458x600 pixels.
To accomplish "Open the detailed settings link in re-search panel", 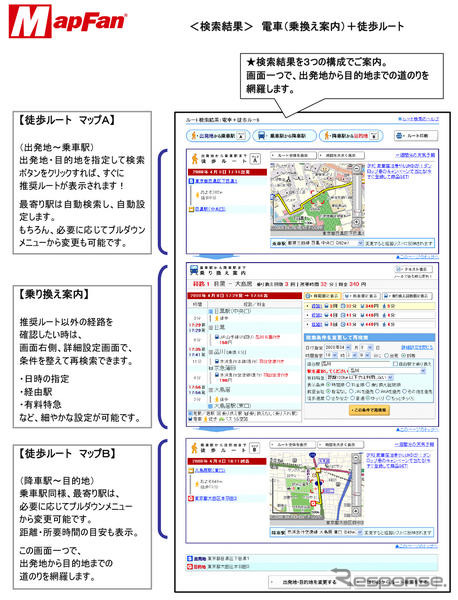I will click(417, 347).
